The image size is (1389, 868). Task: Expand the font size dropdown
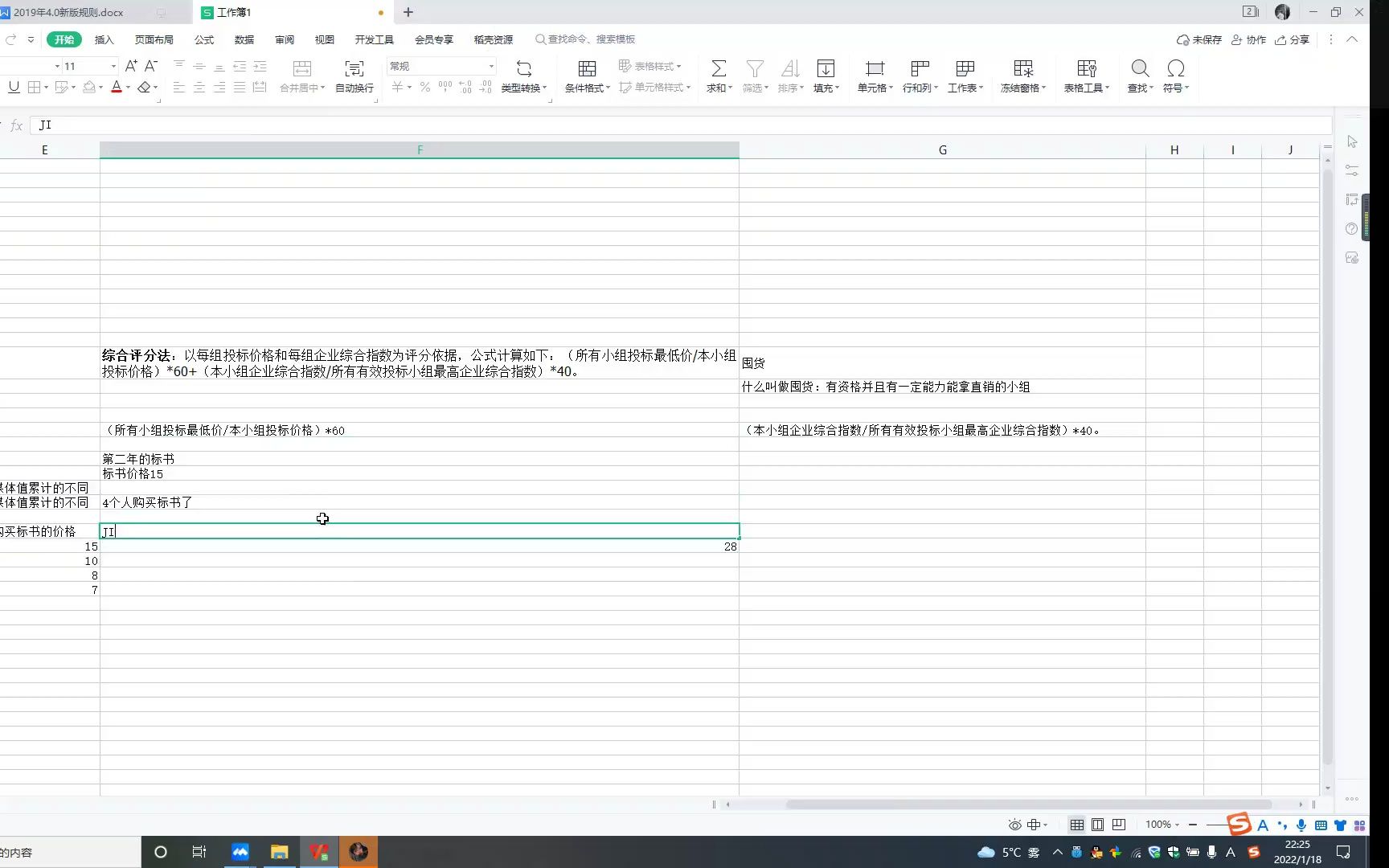point(113,66)
